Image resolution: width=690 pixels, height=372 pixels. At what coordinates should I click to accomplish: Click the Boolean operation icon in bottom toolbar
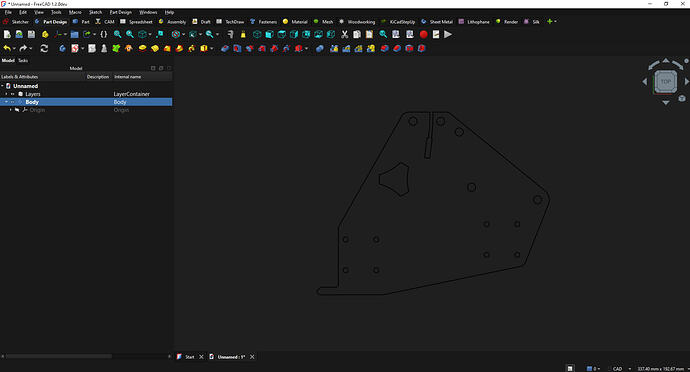(320, 48)
